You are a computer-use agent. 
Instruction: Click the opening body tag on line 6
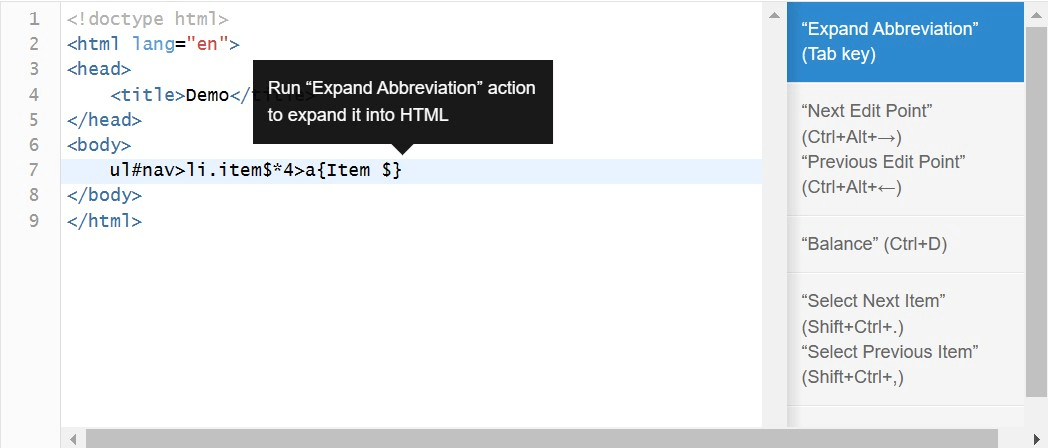[99, 145]
